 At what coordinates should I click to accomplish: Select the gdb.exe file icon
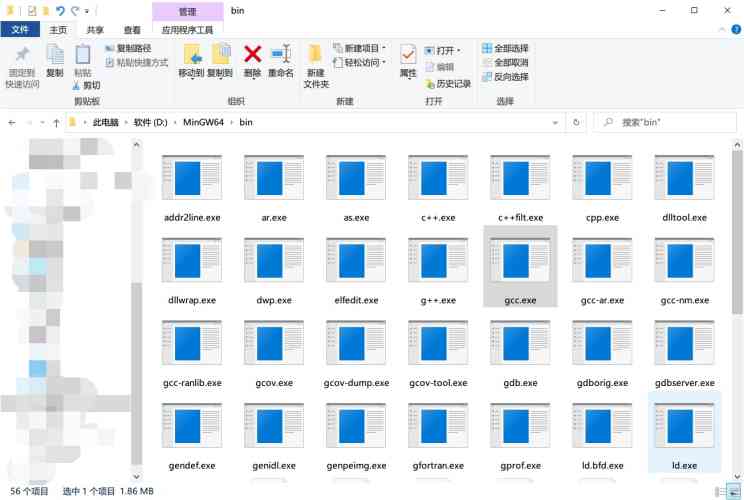(x=520, y=343)
